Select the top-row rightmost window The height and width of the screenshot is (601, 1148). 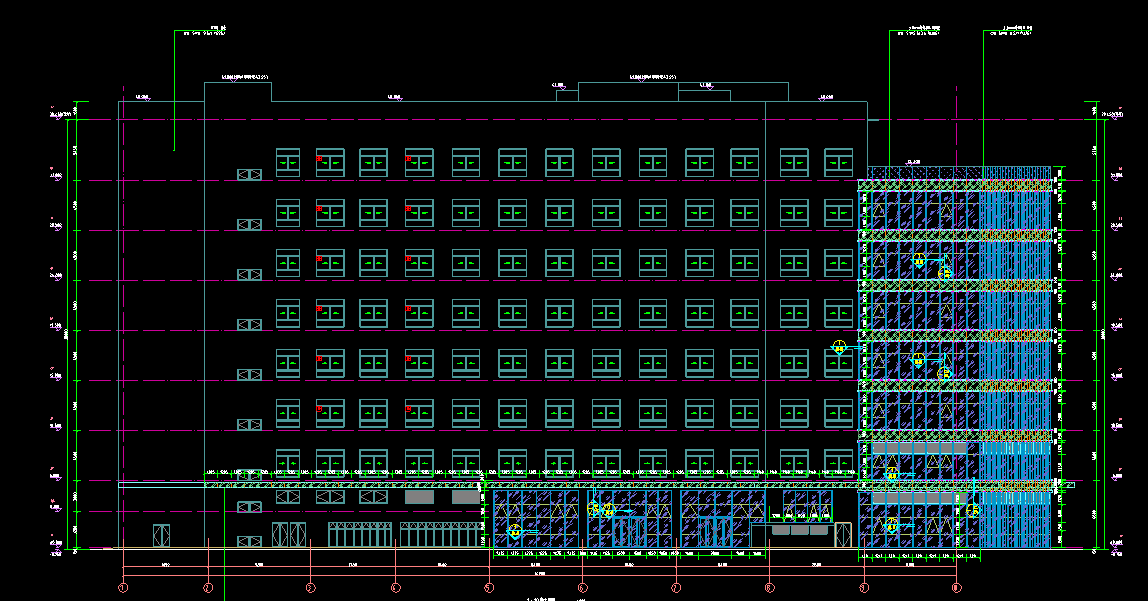click(839, 163)
